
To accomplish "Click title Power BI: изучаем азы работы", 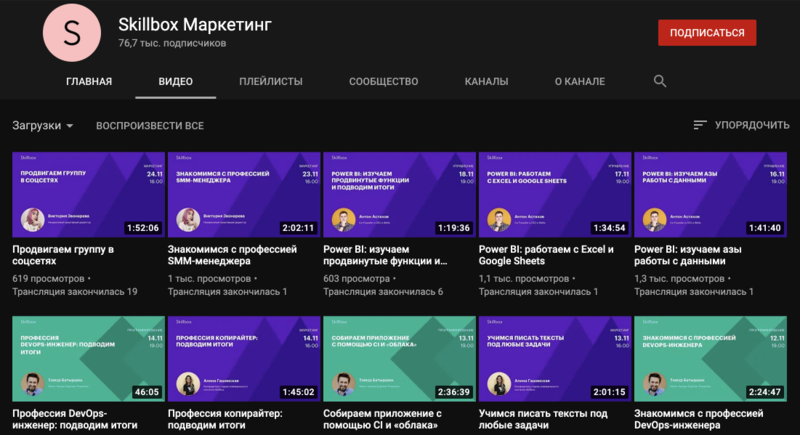I will [x=688, y=255].
